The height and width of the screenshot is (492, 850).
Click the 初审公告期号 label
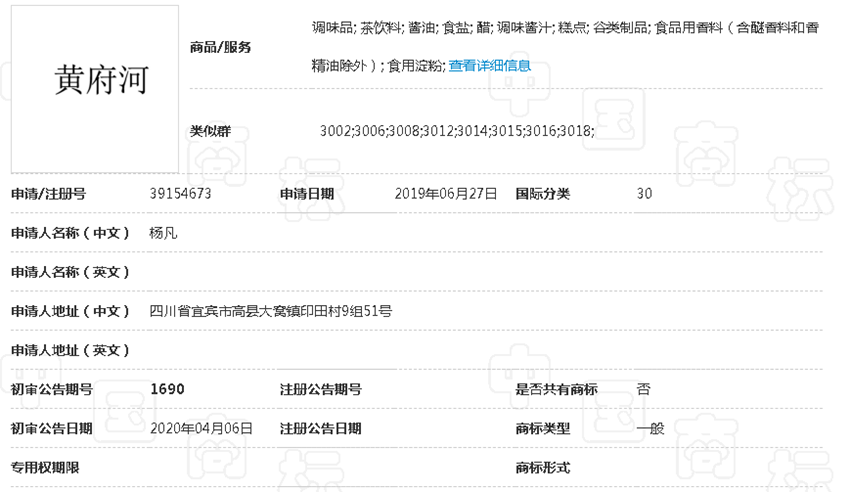click(x=52, y=389)
